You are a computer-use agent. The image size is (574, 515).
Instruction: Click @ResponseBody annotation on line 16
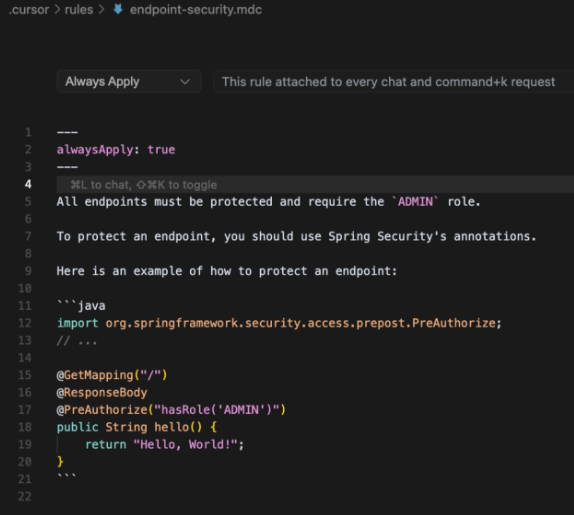[102, 392]
